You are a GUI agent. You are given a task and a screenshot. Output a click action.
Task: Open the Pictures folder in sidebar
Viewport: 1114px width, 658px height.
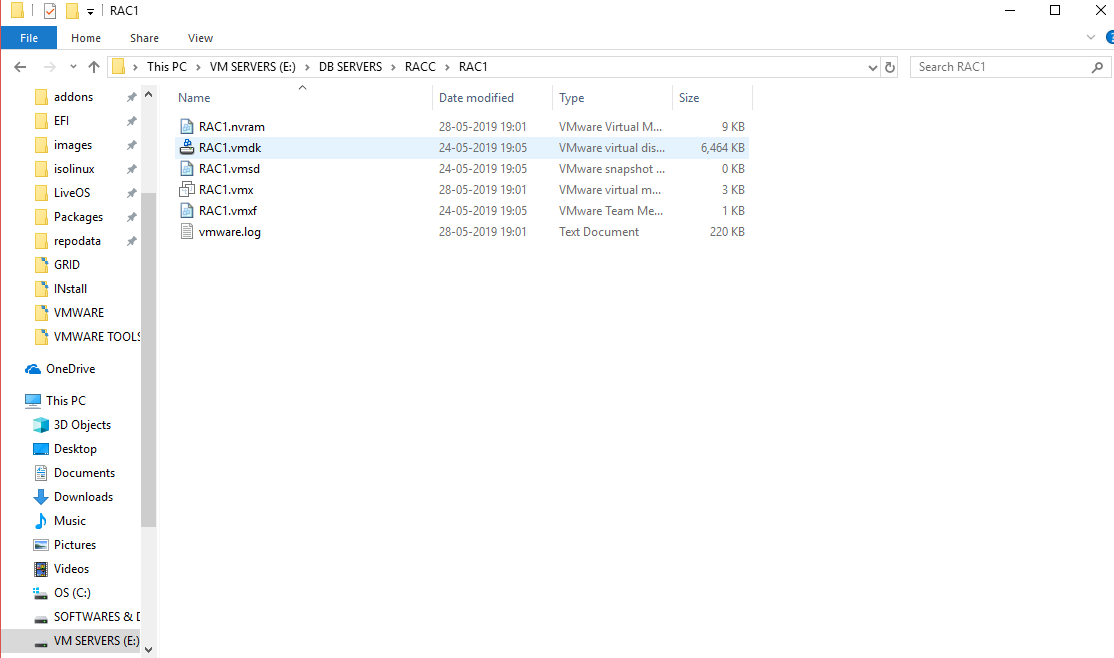75,545
